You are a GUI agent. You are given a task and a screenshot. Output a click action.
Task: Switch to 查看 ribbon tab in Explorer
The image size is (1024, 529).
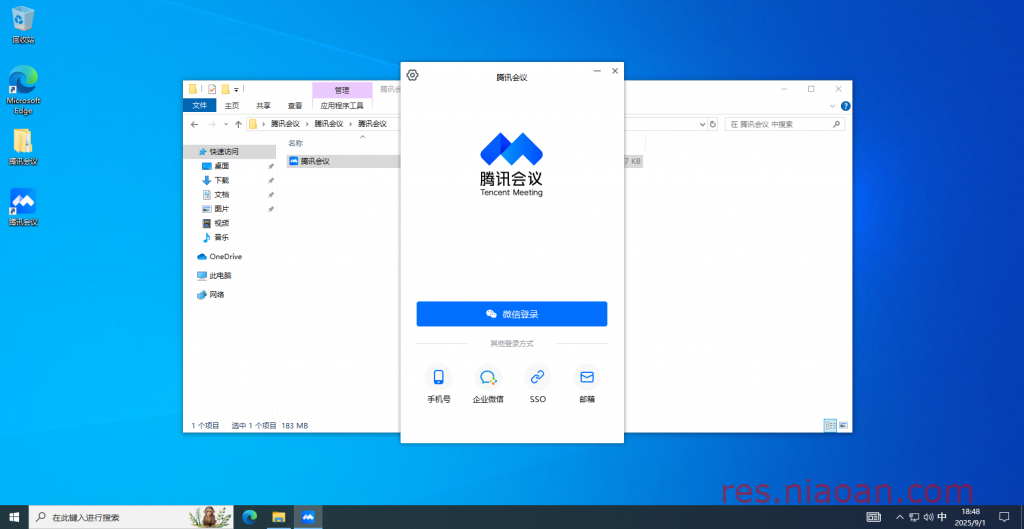[x=295, y=105]
